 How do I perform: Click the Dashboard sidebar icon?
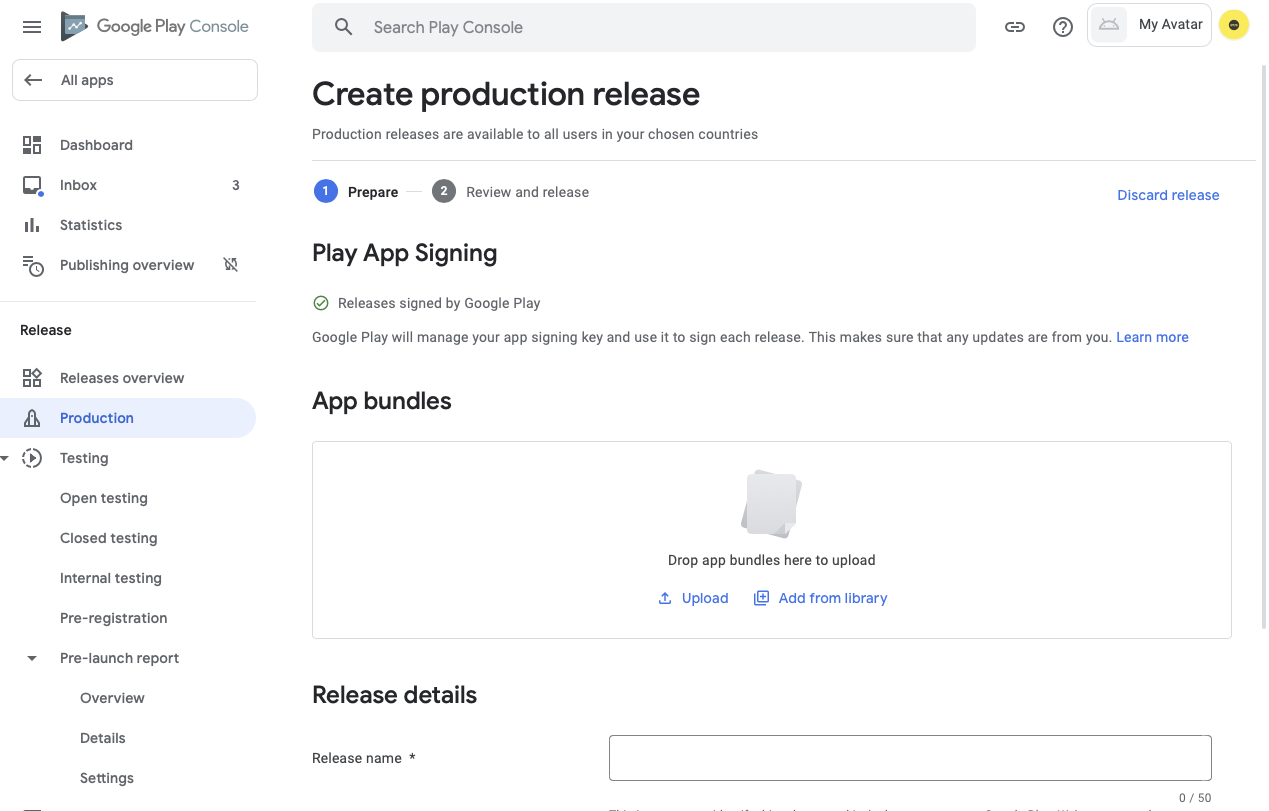pyautogui.click(x=32, y=145)
